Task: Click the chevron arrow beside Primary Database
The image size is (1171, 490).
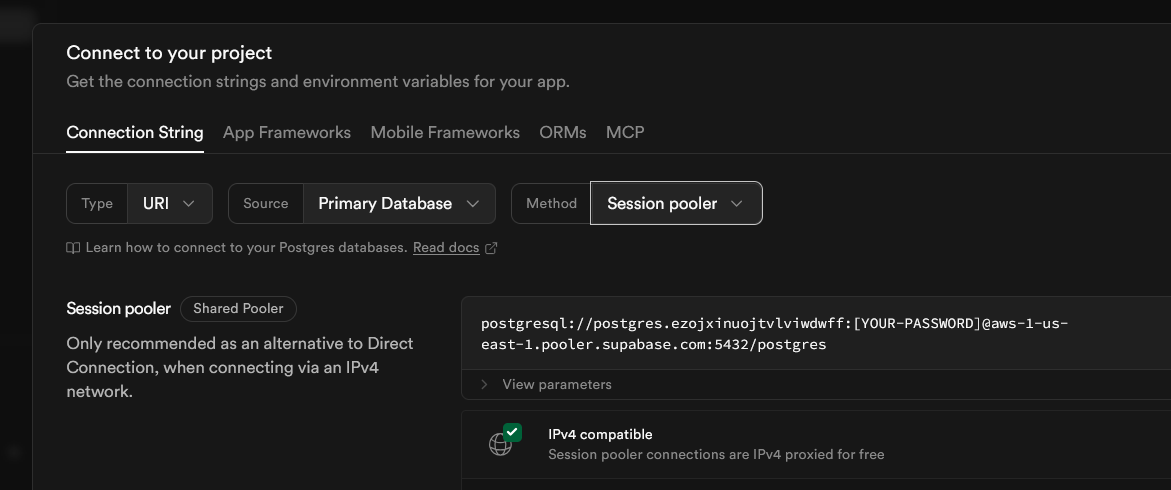Action: pyautogui.click(x=473, y=203)
